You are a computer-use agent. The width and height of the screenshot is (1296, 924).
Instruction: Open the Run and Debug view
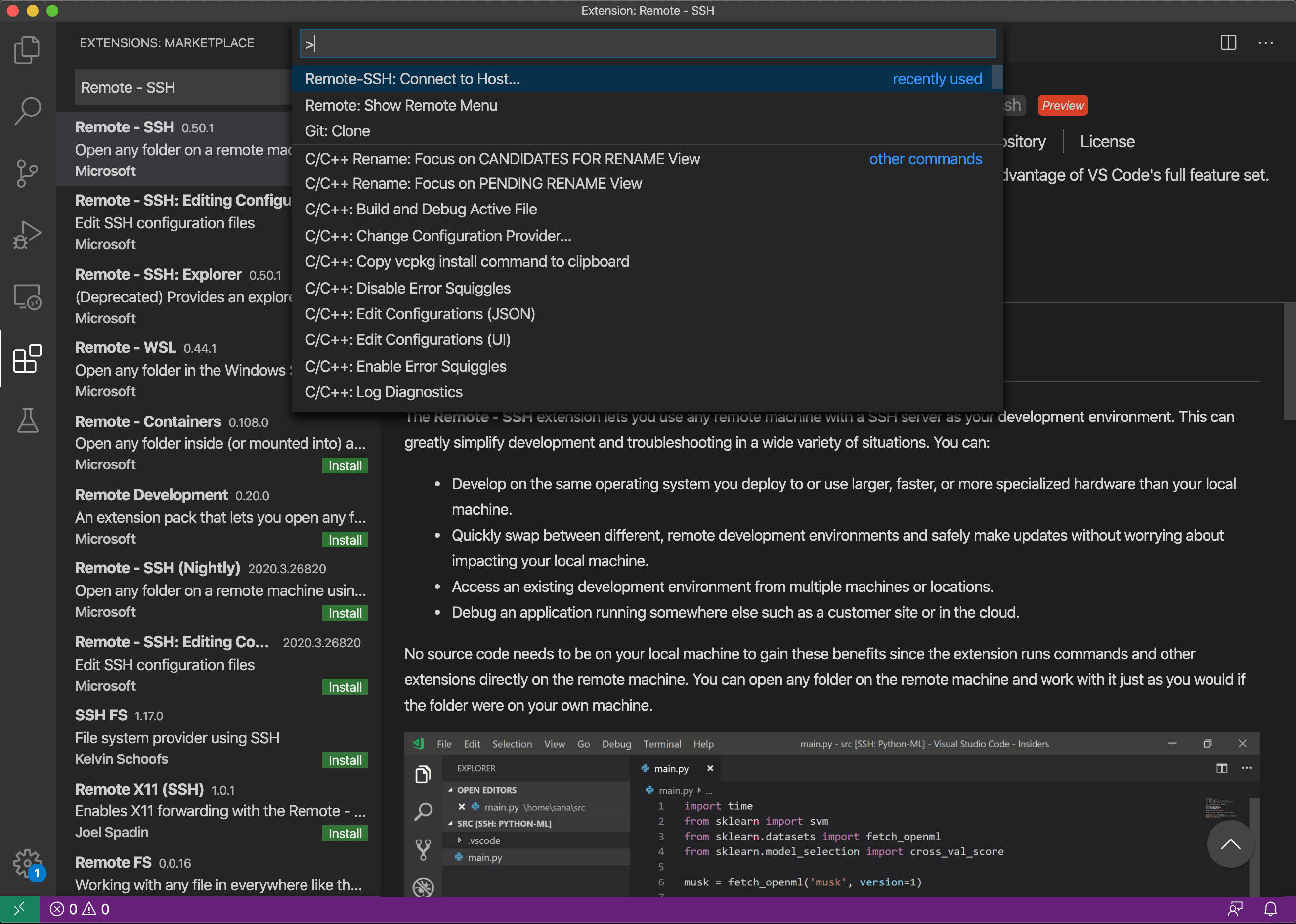[27, 234]
